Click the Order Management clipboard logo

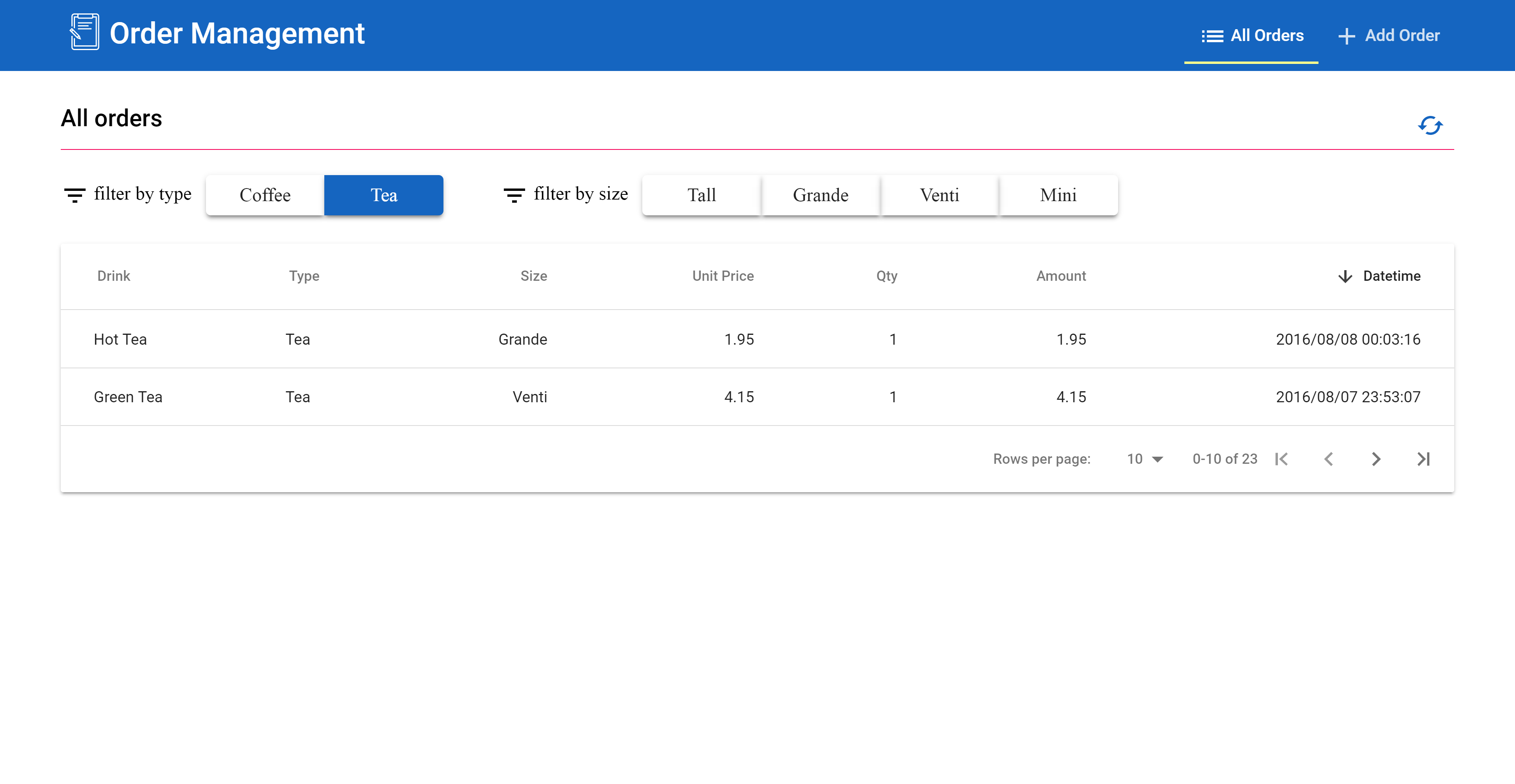click(85, 32)
